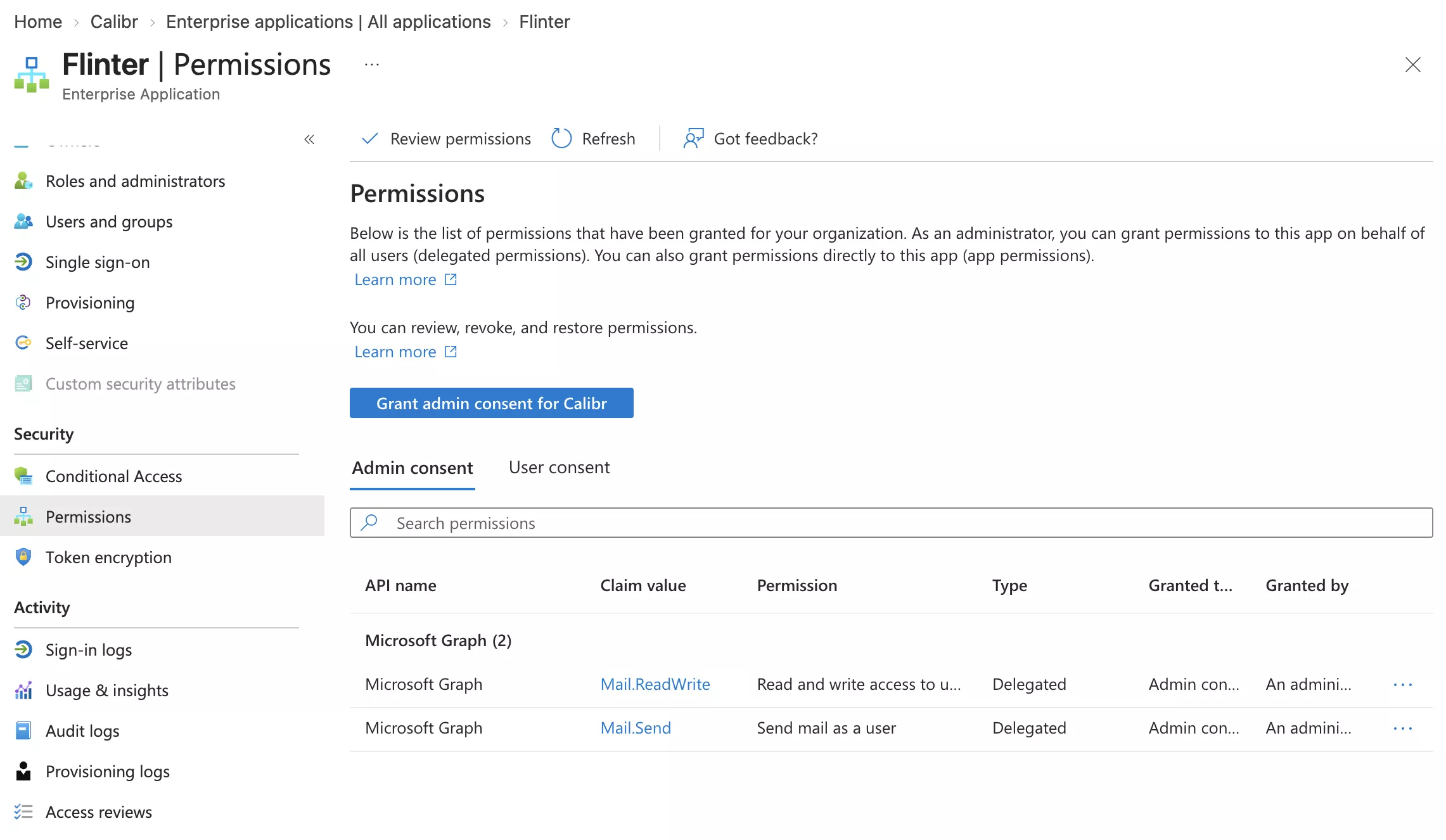Click the Conditional Access icon
Screen dimensions: 1446x840
tap(23, 476)
